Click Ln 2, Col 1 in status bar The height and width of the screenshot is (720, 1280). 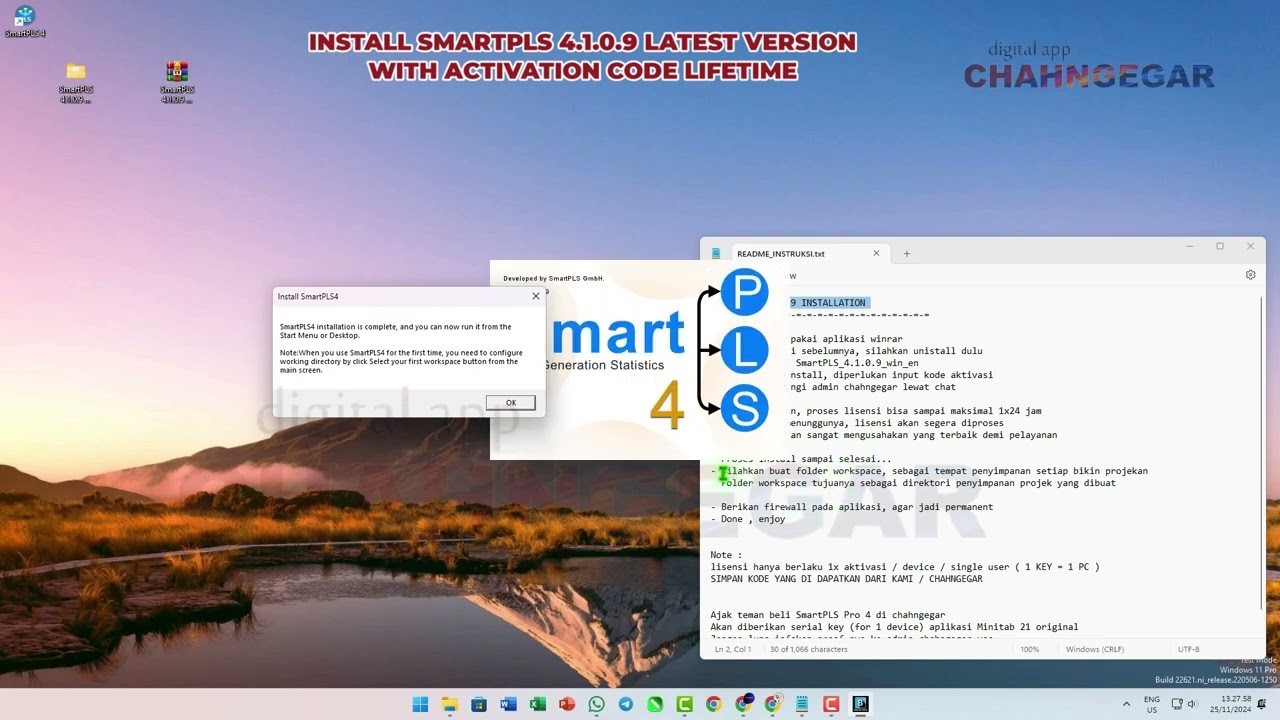pos(733,649)
